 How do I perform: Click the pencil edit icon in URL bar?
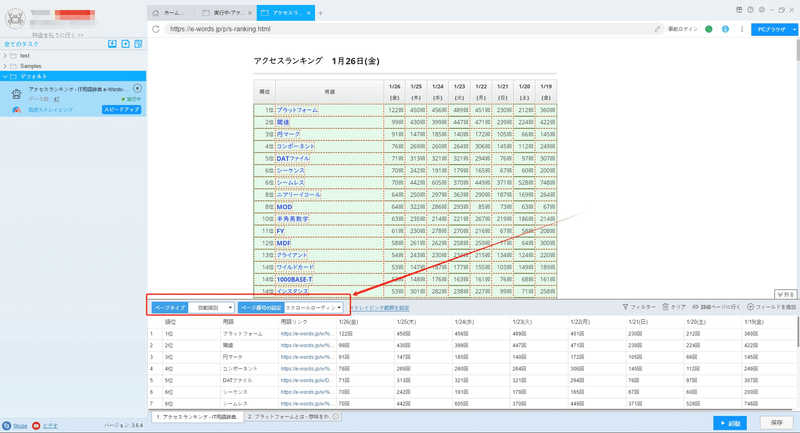[657, 29]
